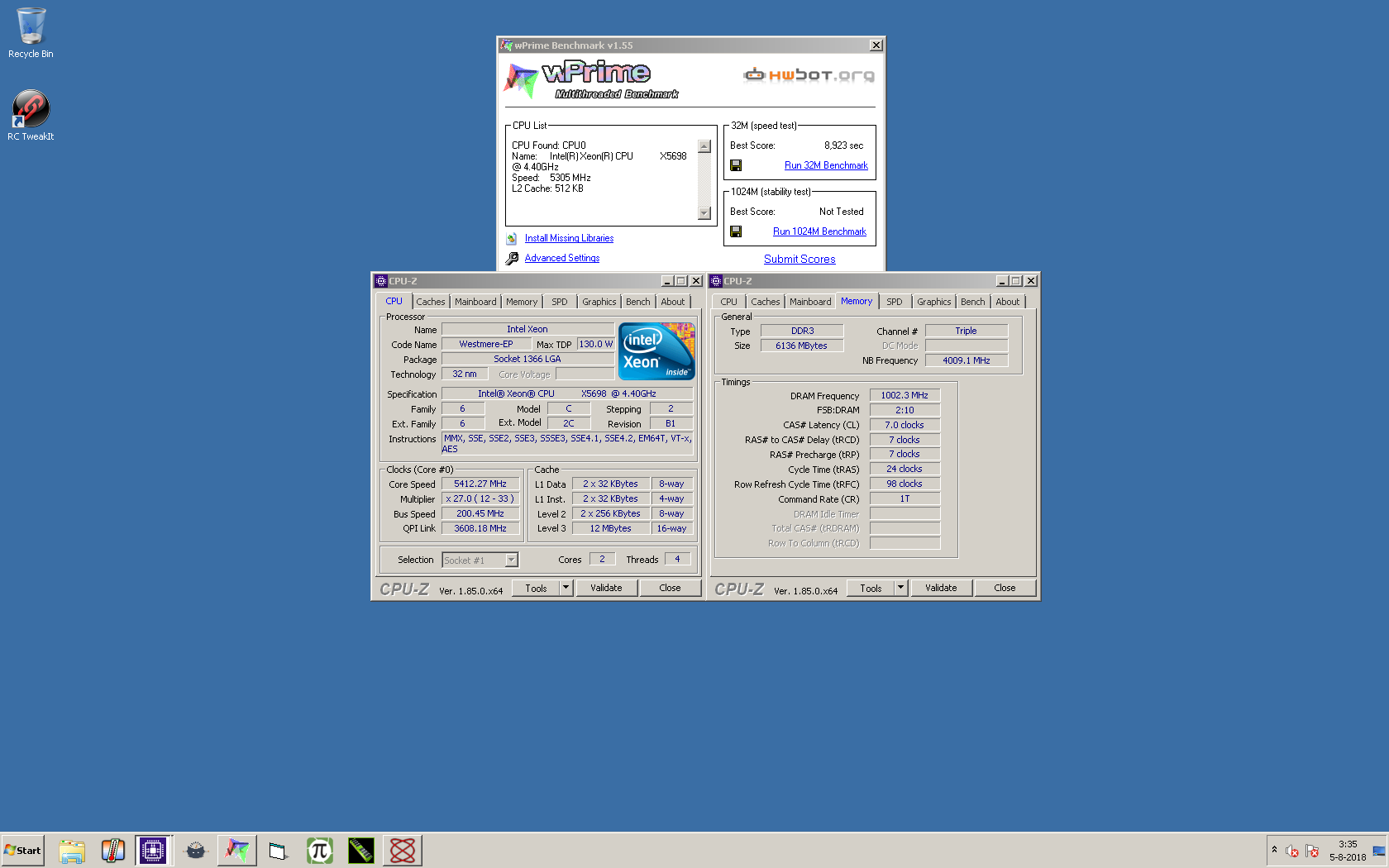Open the Start menu
The width and height of the screenshot is (1389, 868).
23,850
